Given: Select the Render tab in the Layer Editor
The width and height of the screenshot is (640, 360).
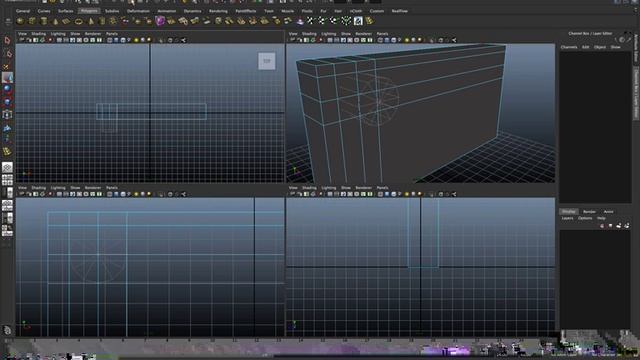Looking at the screenshot, I should 589,211.
